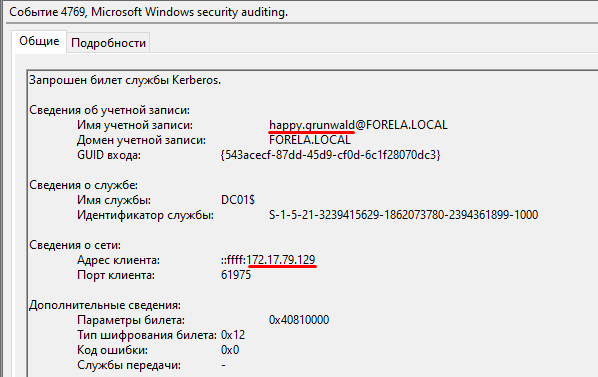Switch to the Подробности tab
Image resolution: width=598 pixels, height=377 pixels.
click(x=108, y=43)
